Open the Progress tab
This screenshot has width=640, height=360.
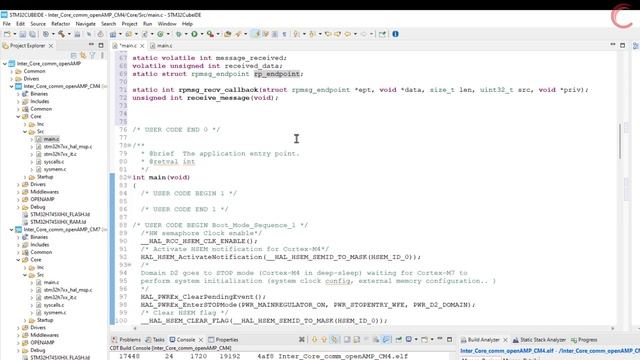(584, 340)
